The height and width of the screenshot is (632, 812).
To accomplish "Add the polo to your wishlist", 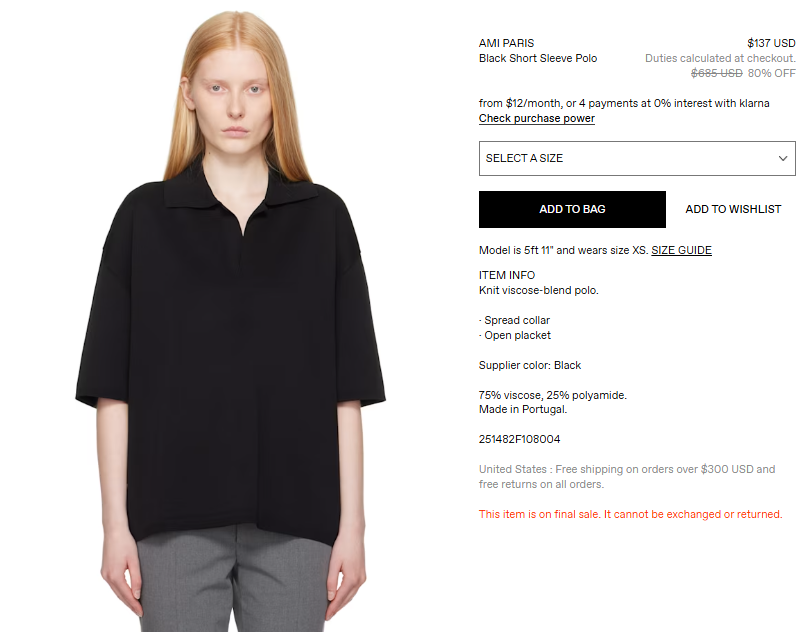I will click(x=733, y=209).
